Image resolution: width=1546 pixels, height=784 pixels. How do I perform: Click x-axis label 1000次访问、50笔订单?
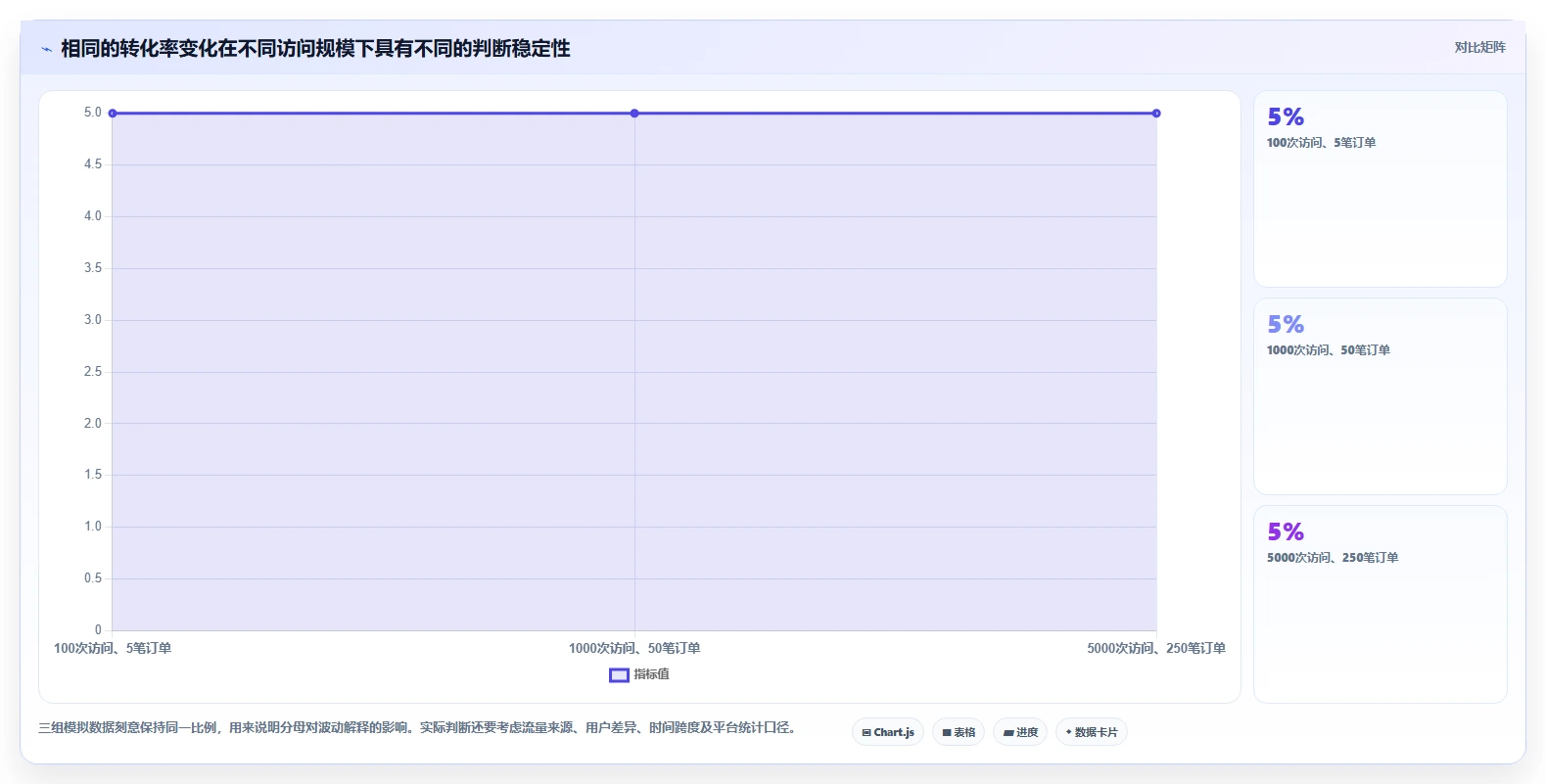634,648
